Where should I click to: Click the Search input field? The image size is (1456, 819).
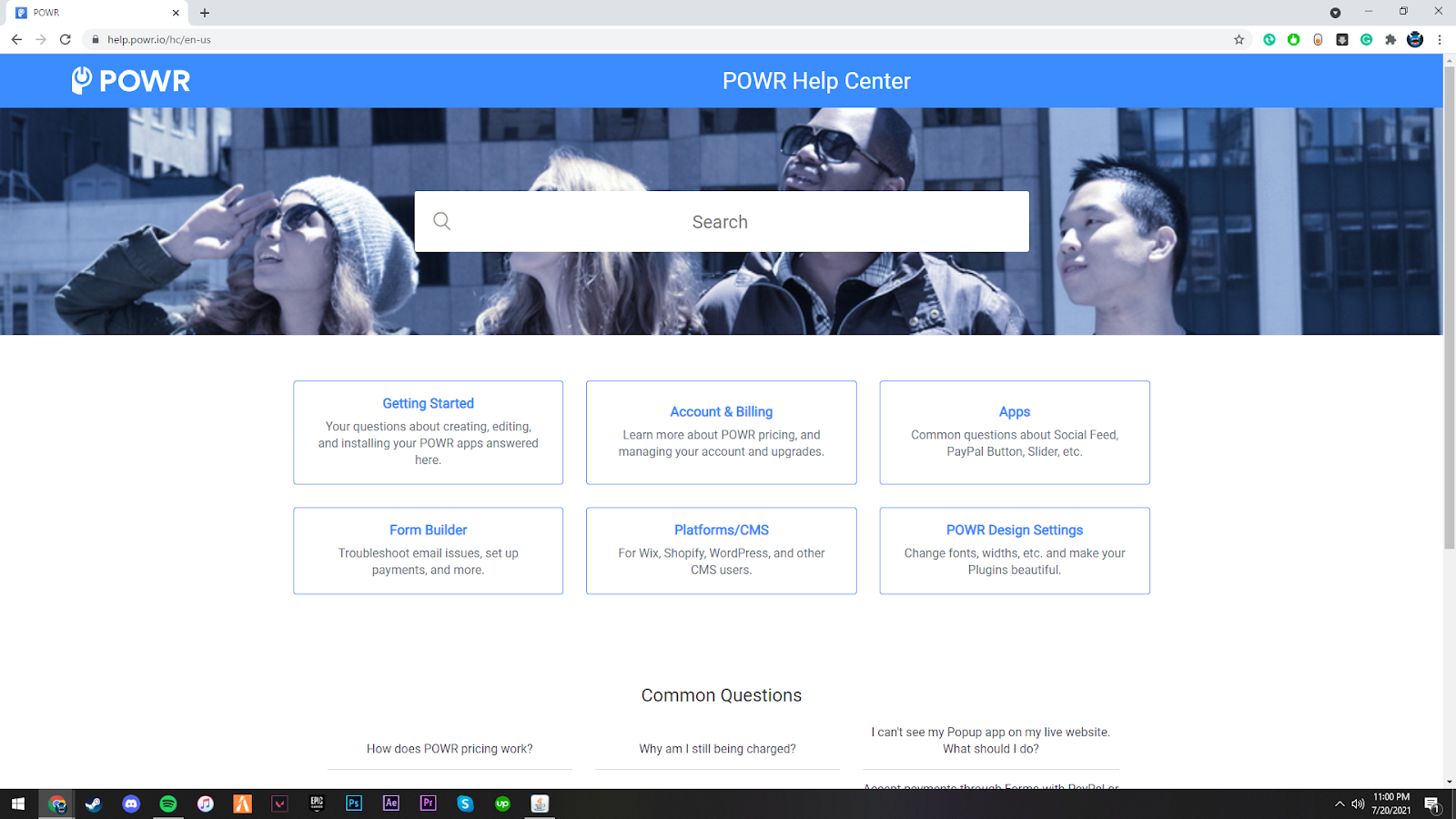(722, 221)
